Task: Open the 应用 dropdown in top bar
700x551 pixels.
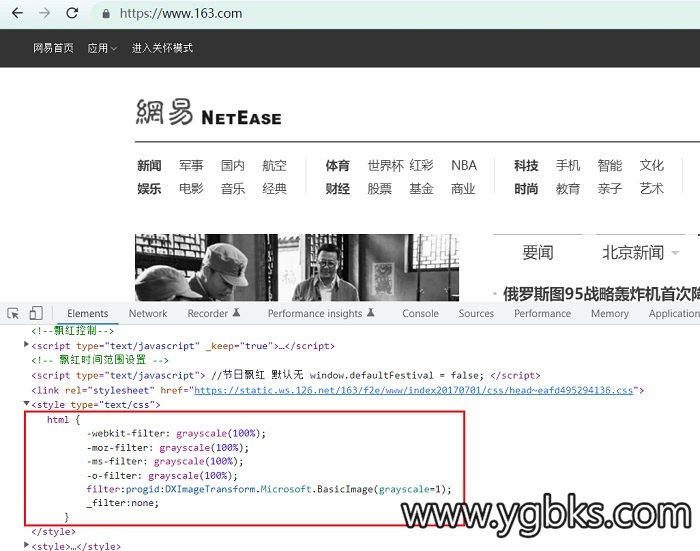Action: click(102, 48)
